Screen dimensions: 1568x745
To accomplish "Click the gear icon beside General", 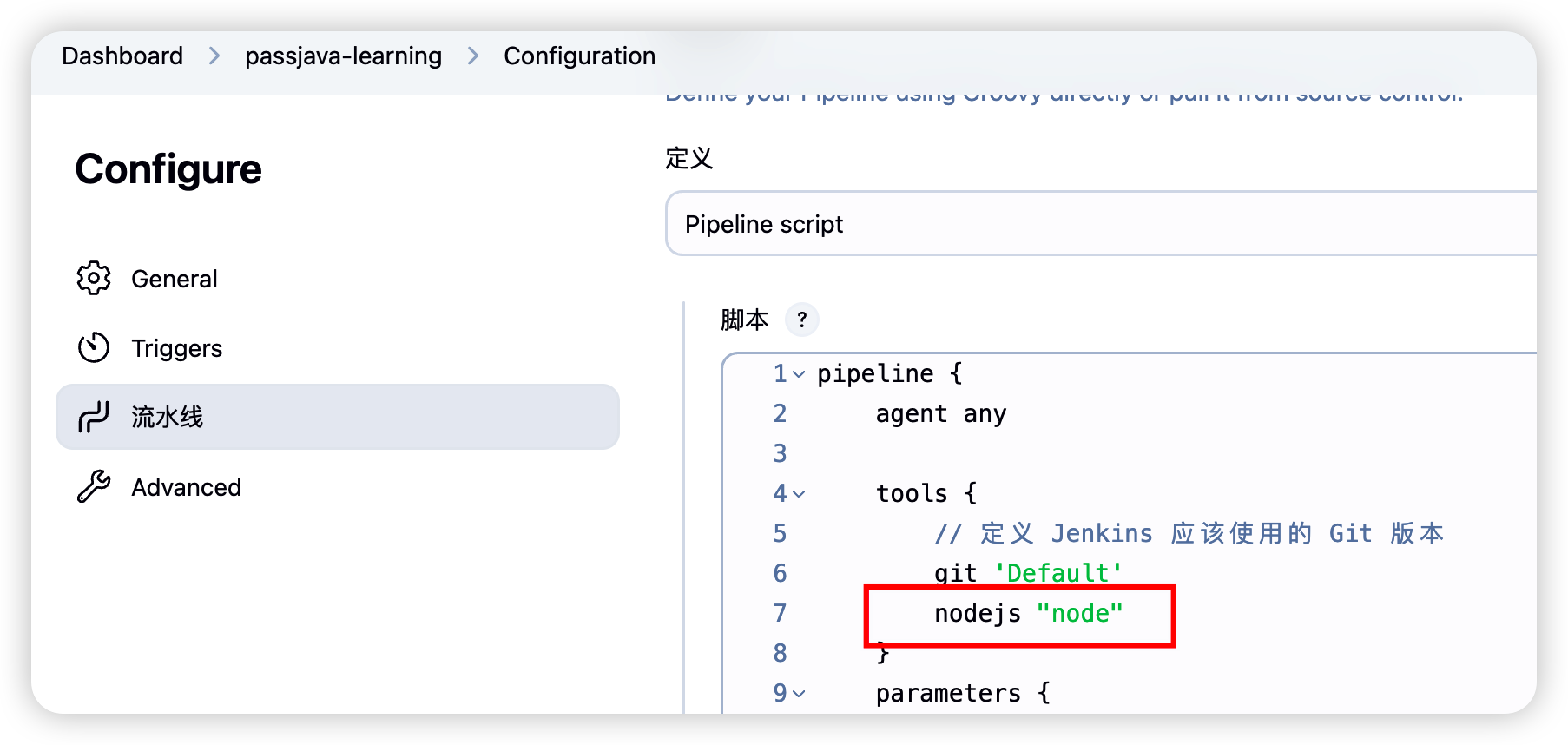I will [94, 279].
